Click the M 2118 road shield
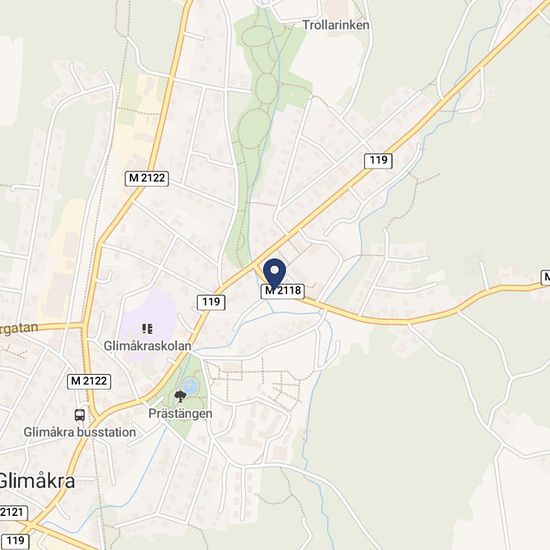 click(x=283, y=291)
